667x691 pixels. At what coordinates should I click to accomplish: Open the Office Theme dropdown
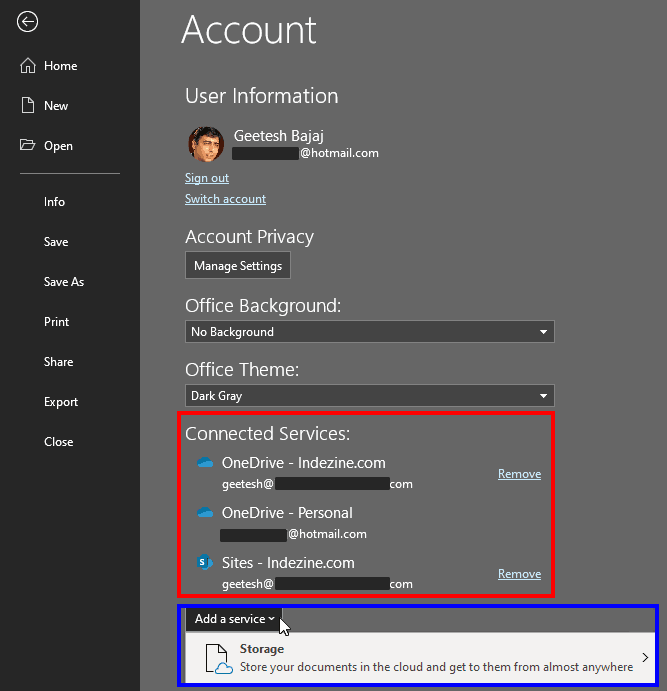click(x=370, y=396)
